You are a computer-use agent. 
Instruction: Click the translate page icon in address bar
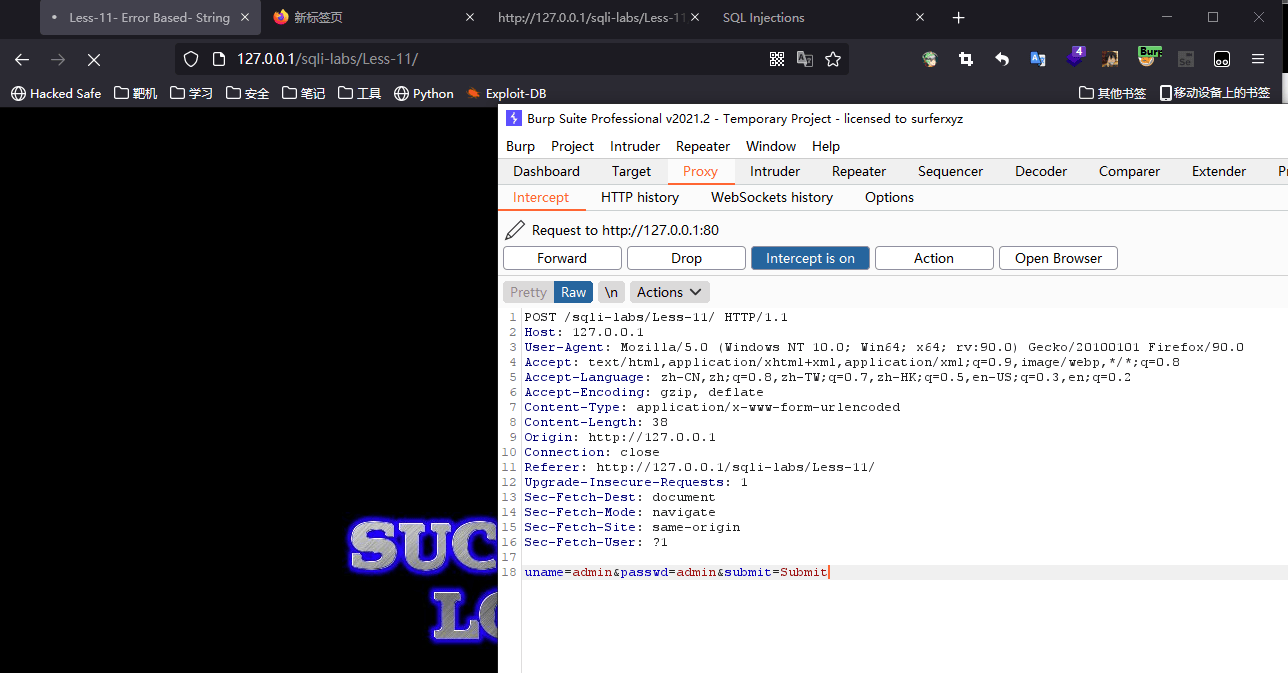[x=805, y=59]
